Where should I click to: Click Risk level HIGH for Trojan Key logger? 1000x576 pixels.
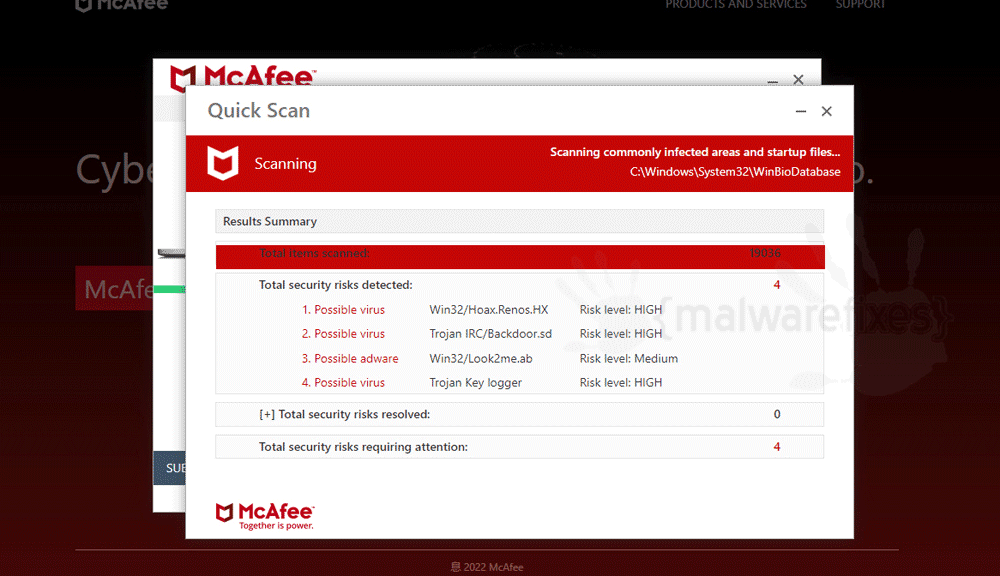tap(621, 383)
